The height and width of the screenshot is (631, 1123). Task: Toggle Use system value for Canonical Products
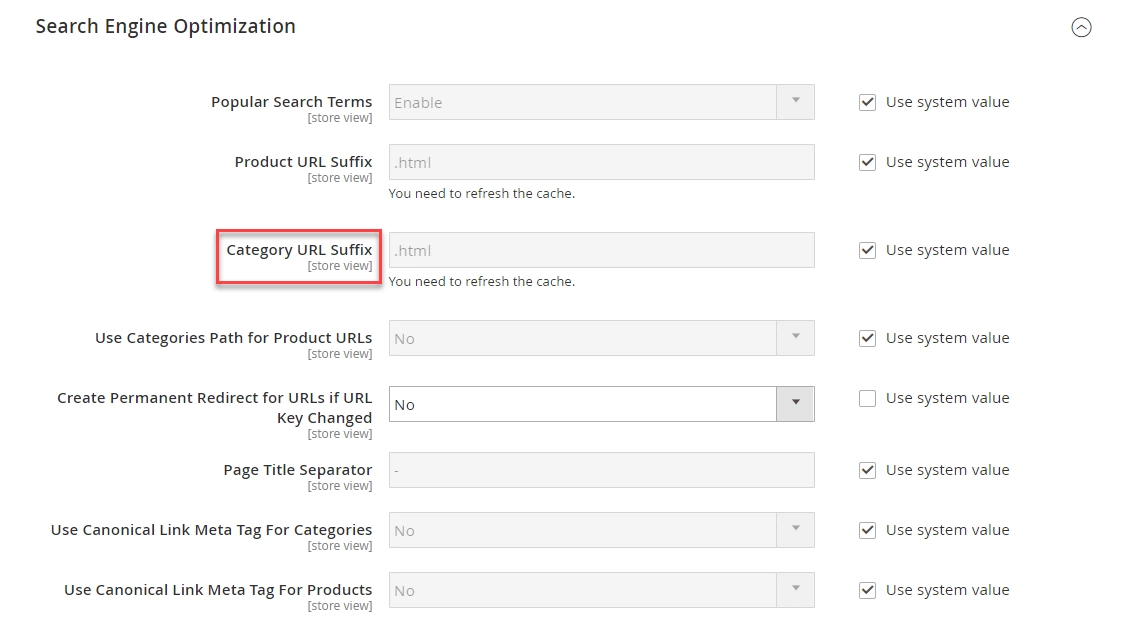(x=867, y=590)
